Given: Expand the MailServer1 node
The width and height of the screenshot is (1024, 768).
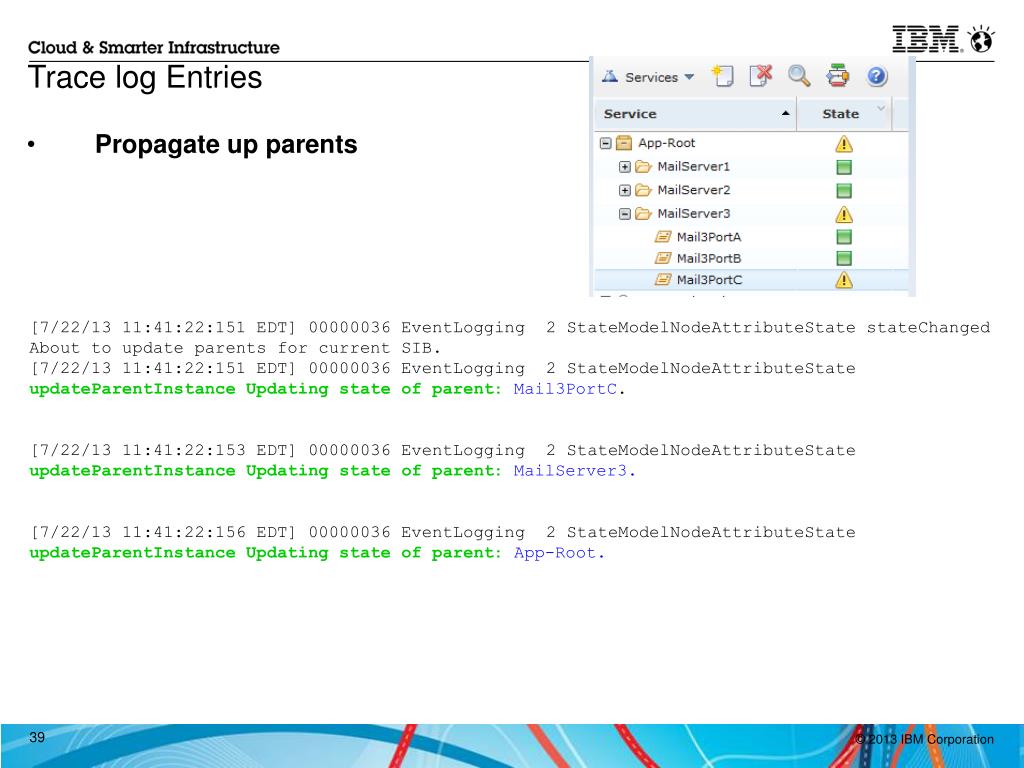Looking at the screenshot, I should tap(624, 167).
